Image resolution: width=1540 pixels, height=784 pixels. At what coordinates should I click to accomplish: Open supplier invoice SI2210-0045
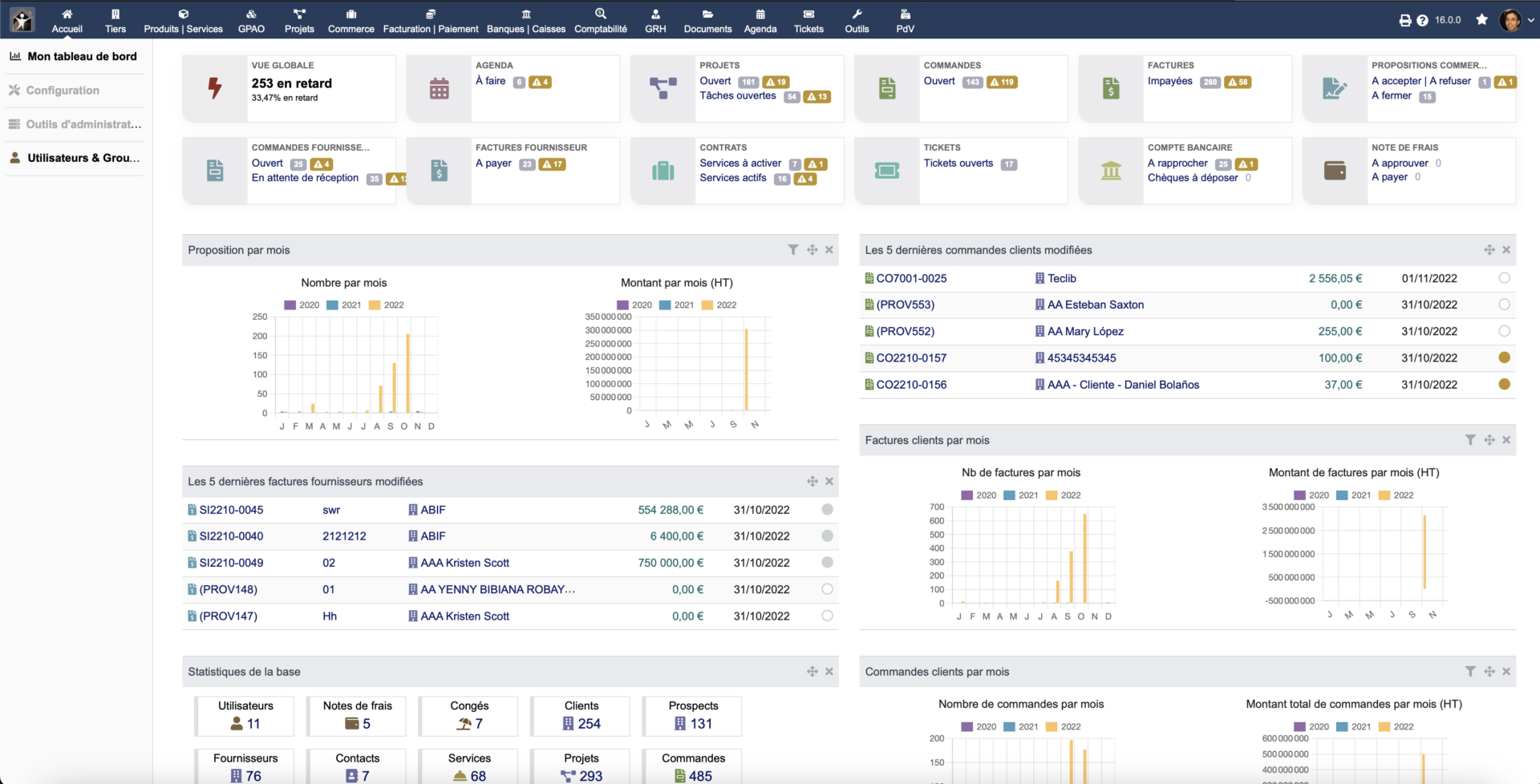(x=231, y=510)
